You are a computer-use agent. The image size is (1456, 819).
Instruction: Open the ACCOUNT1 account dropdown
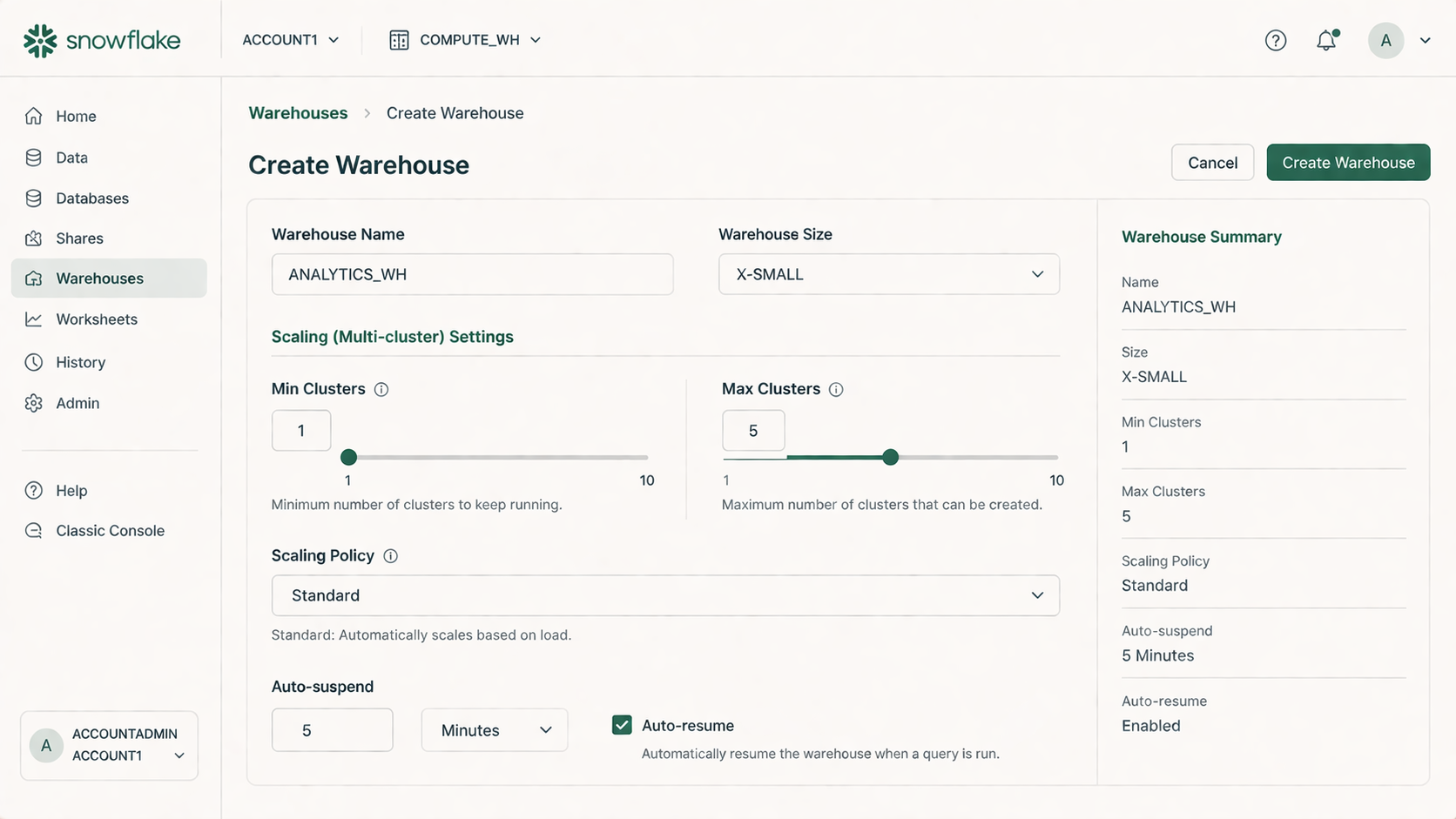tap(291, 40)
